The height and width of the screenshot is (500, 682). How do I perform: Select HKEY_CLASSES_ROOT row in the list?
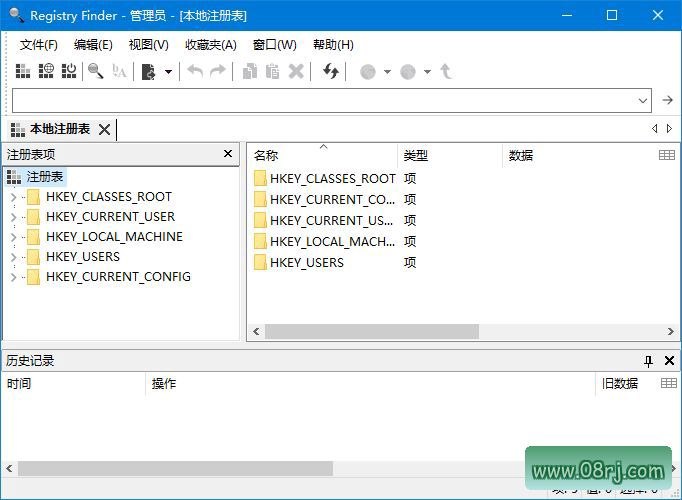[333, 178]
